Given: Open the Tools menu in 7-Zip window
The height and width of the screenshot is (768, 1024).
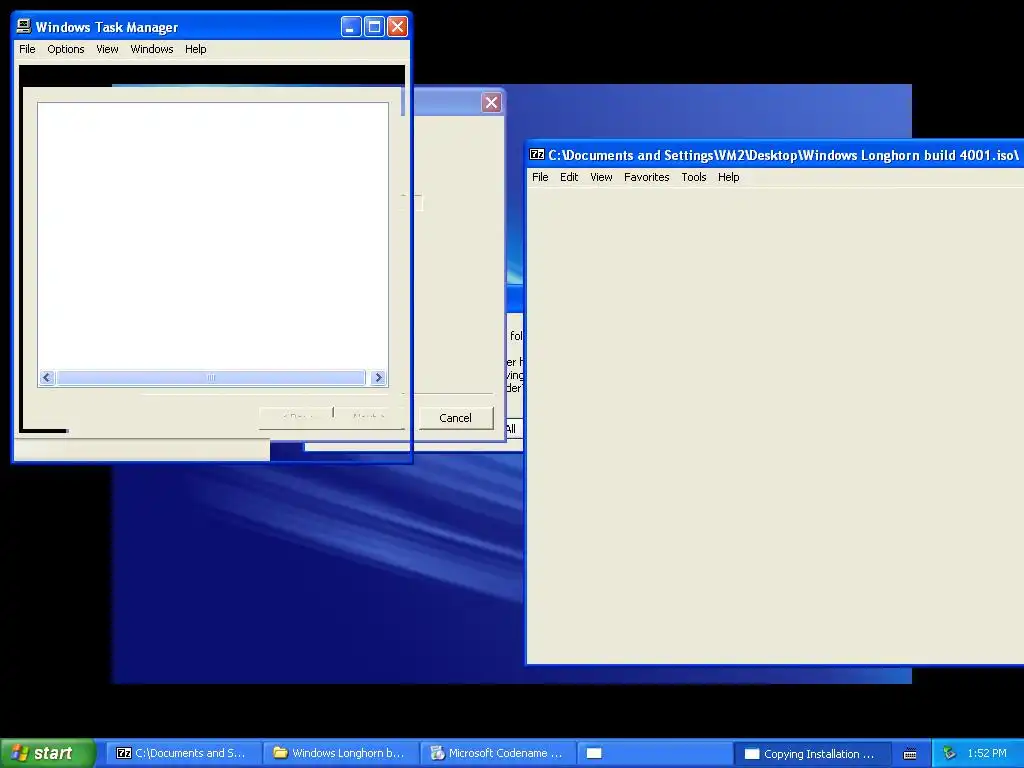Looking at the screenshot, I should tap(694, 177).
